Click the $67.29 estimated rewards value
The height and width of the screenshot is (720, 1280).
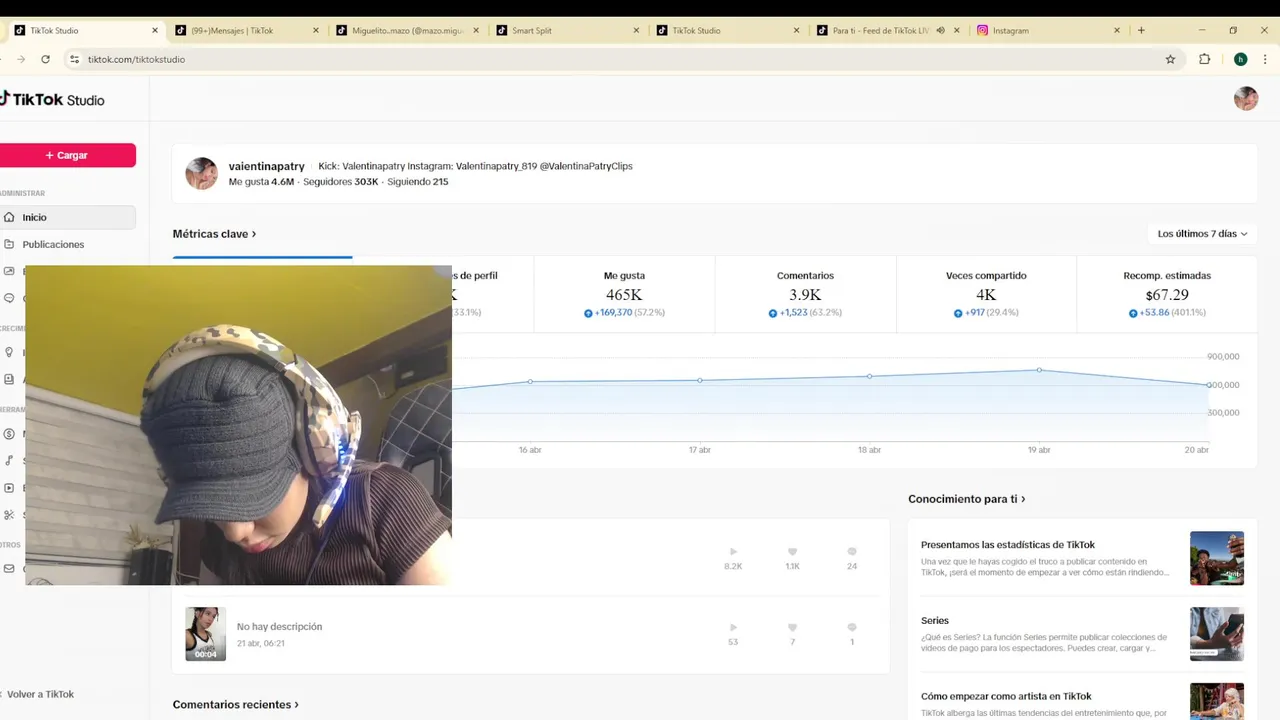[1167, 295]
